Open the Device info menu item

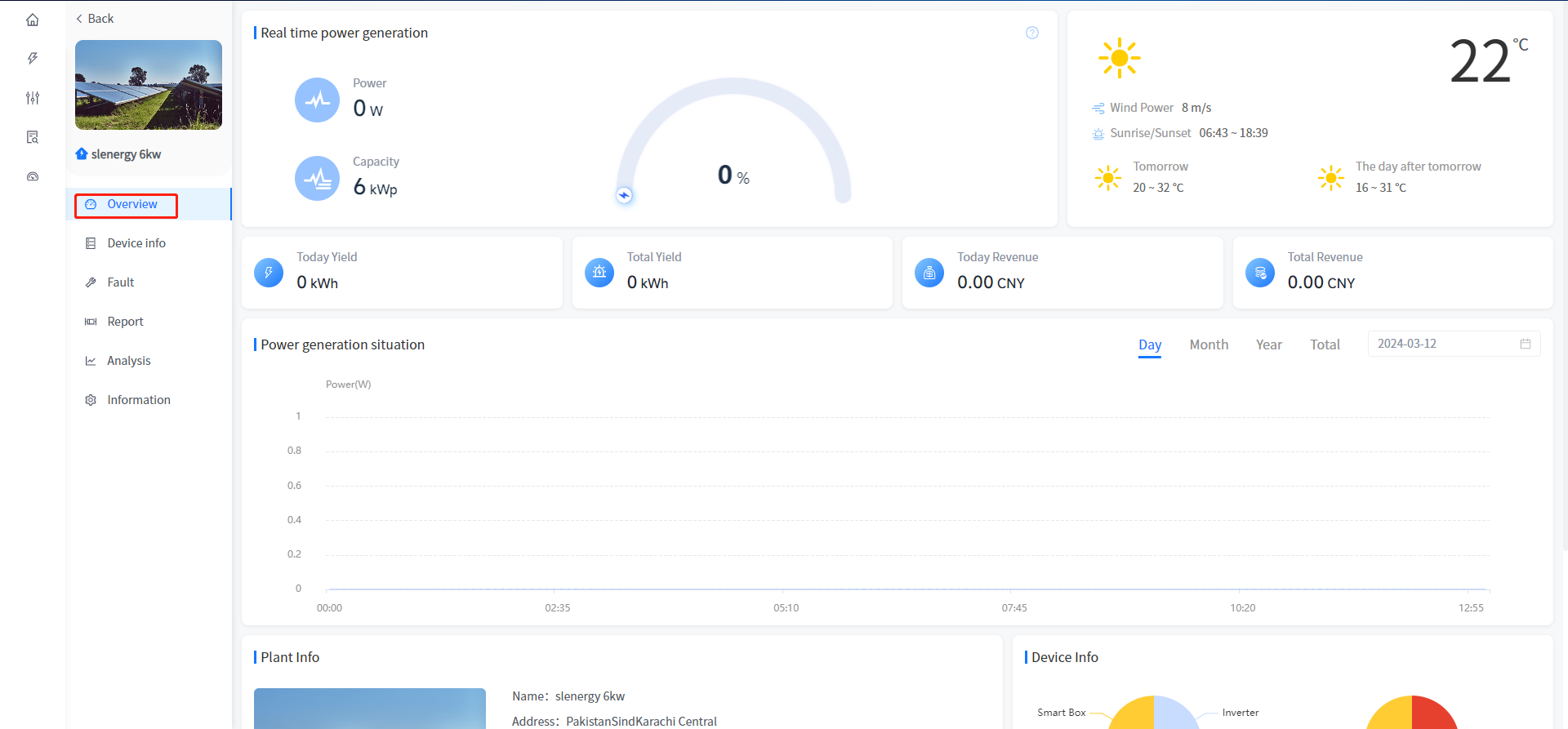coord(136,243)
